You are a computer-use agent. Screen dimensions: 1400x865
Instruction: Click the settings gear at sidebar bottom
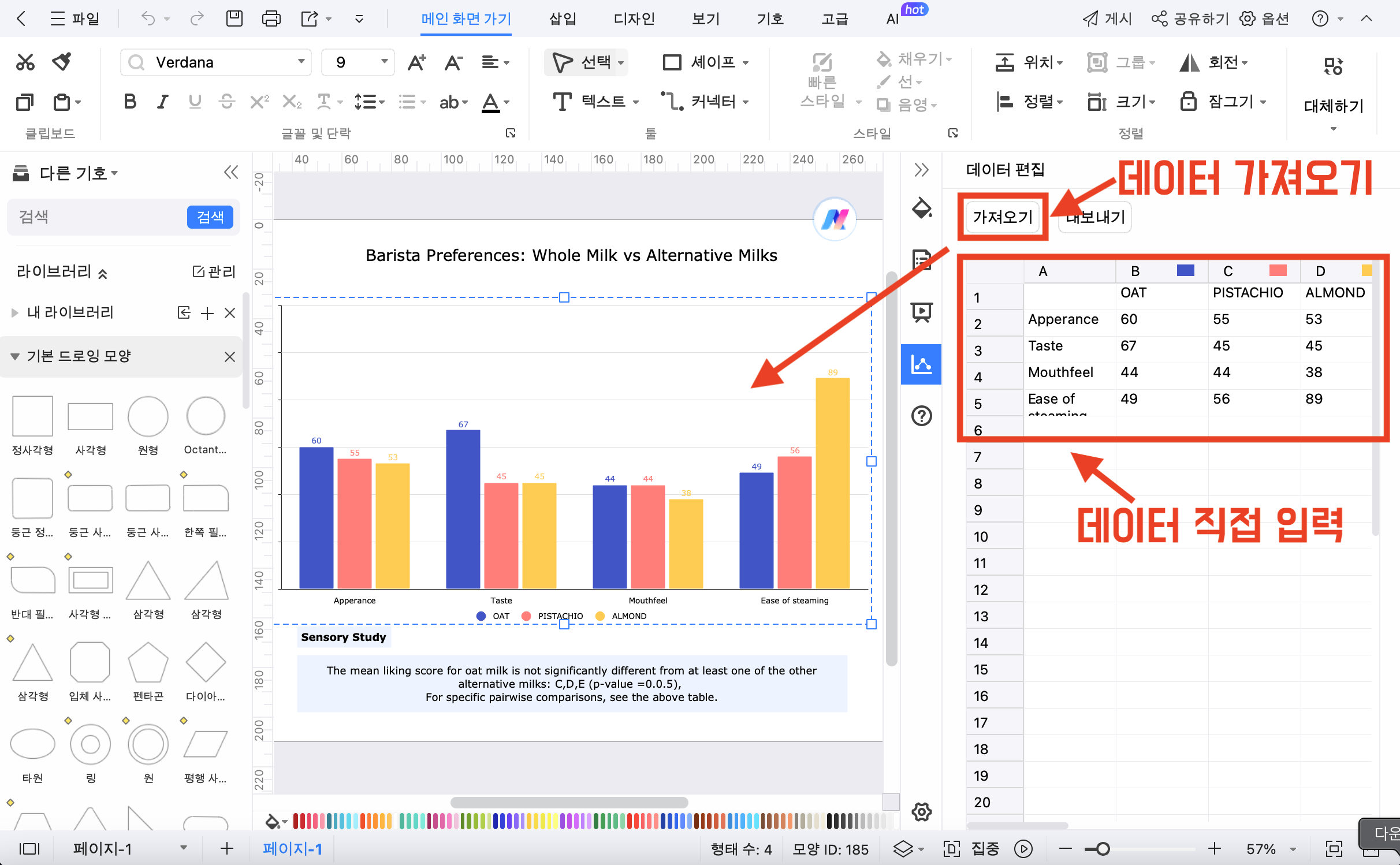click(921, 812)
